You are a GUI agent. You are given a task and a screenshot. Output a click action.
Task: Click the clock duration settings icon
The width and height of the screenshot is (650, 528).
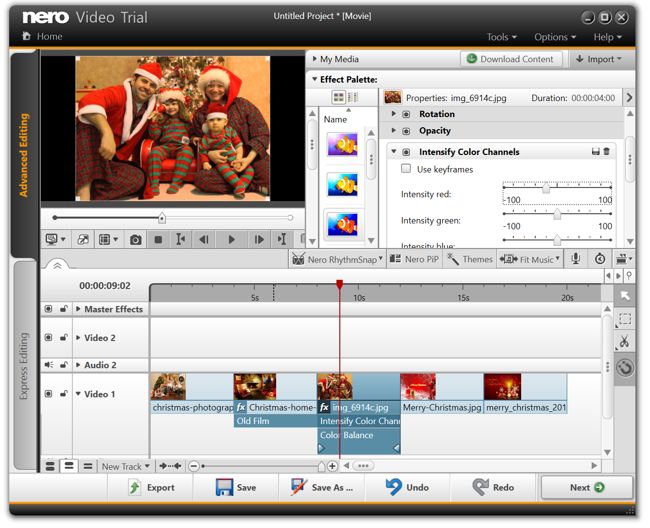600,259
